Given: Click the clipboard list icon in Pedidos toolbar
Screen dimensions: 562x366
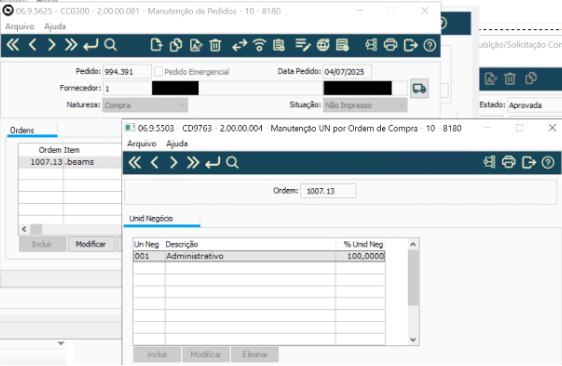Looking at the screenshot, I should (x=278, y=45).
